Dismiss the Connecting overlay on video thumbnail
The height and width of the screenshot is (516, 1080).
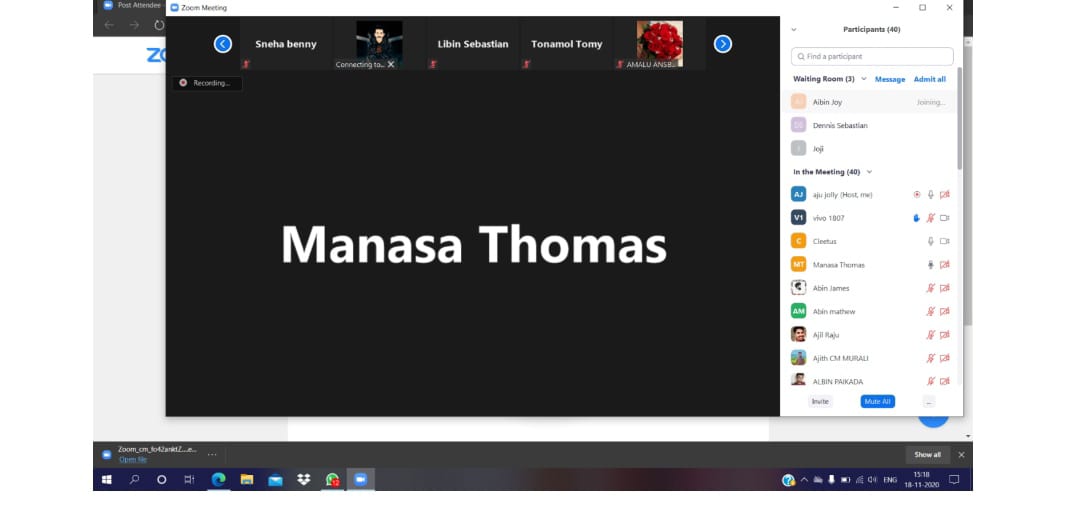(391, 64)
